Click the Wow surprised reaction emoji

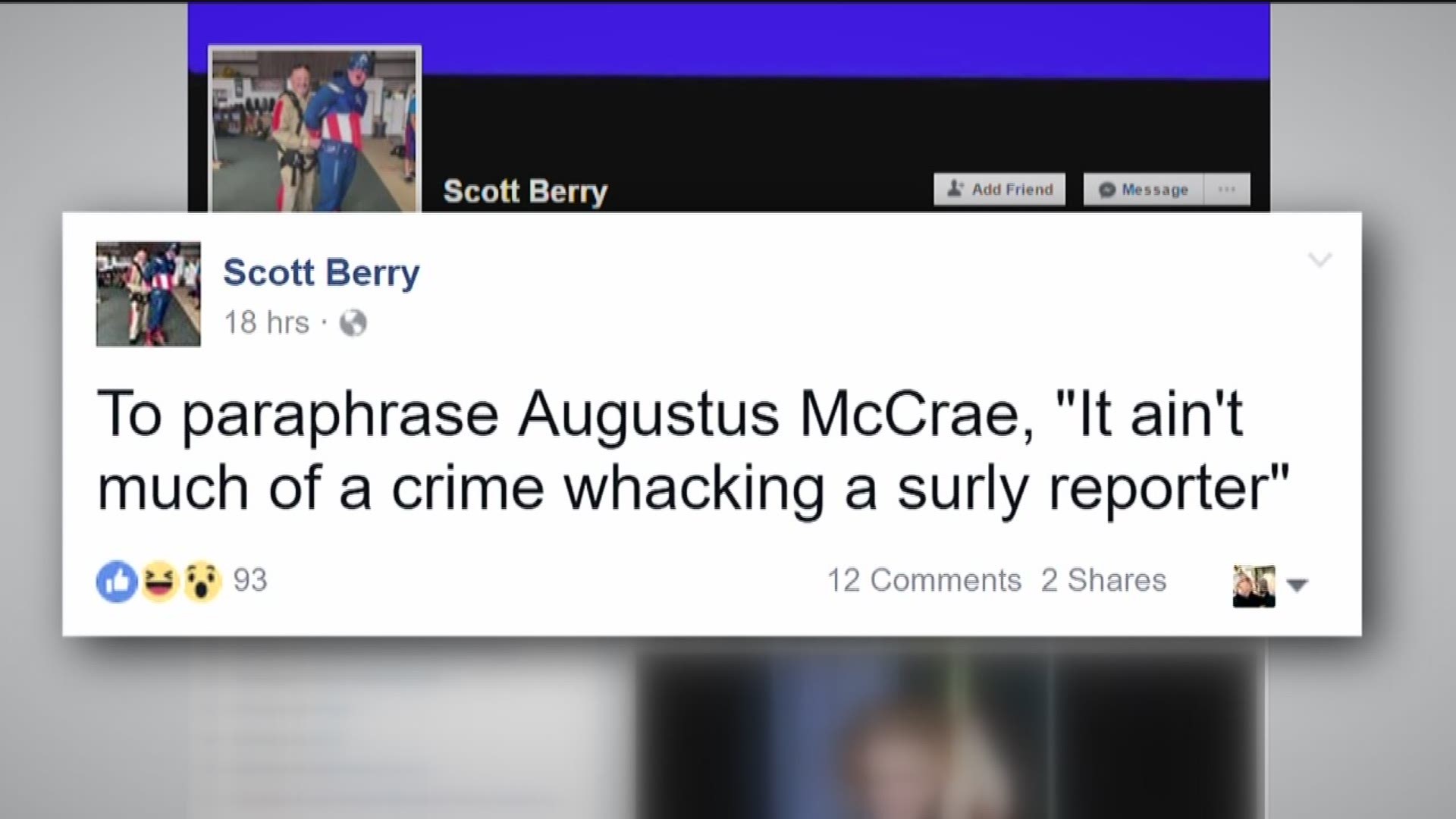[202, 582]
